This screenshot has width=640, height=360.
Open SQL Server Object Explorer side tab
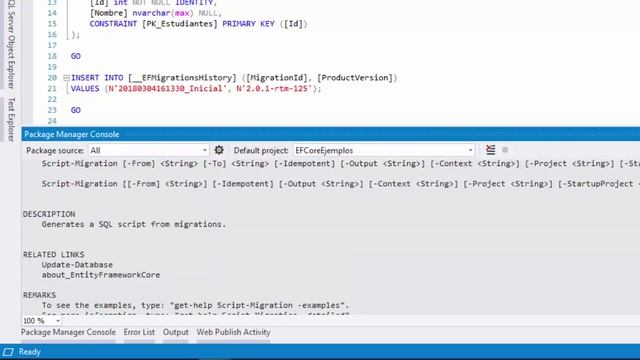(x=11, y=44)
